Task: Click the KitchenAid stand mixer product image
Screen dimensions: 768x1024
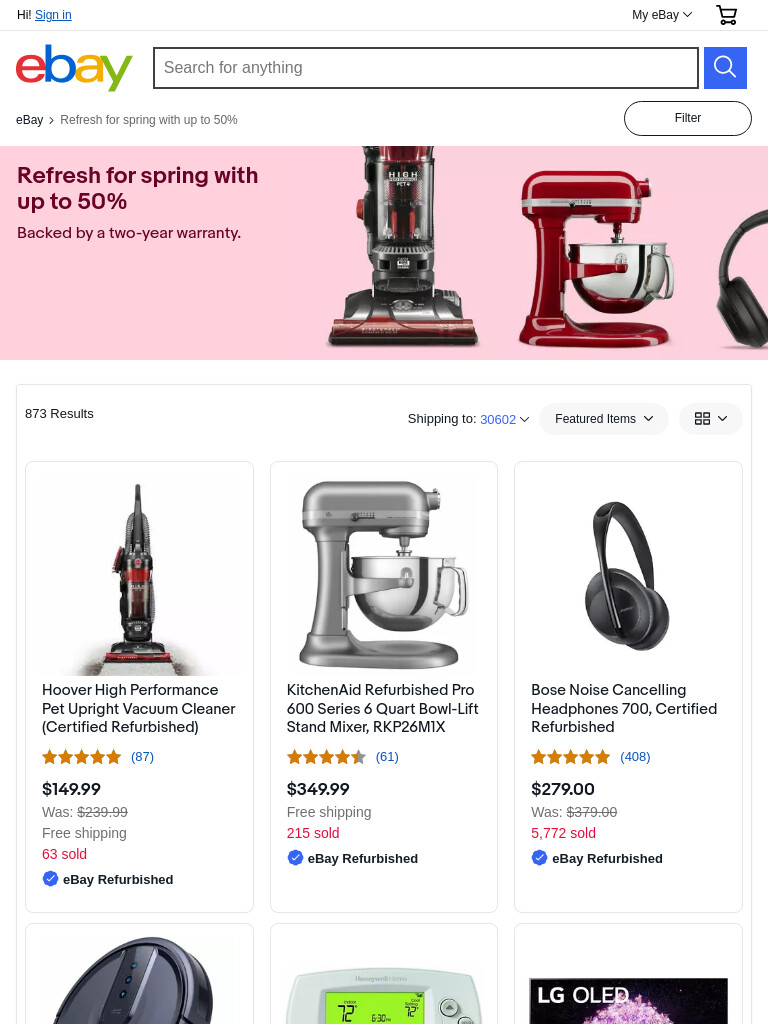Action: pyautogui.click(x=384, y=574)
